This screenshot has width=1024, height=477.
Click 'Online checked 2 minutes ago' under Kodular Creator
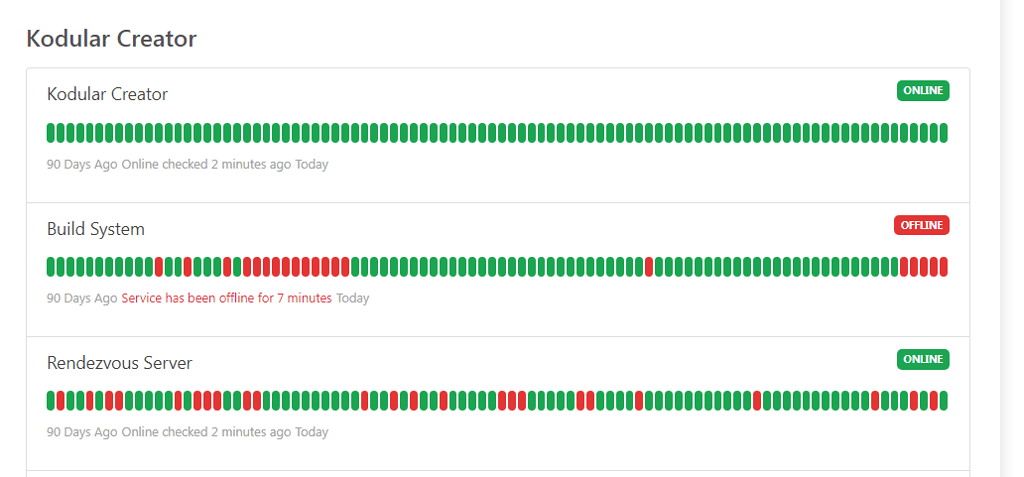206,164
